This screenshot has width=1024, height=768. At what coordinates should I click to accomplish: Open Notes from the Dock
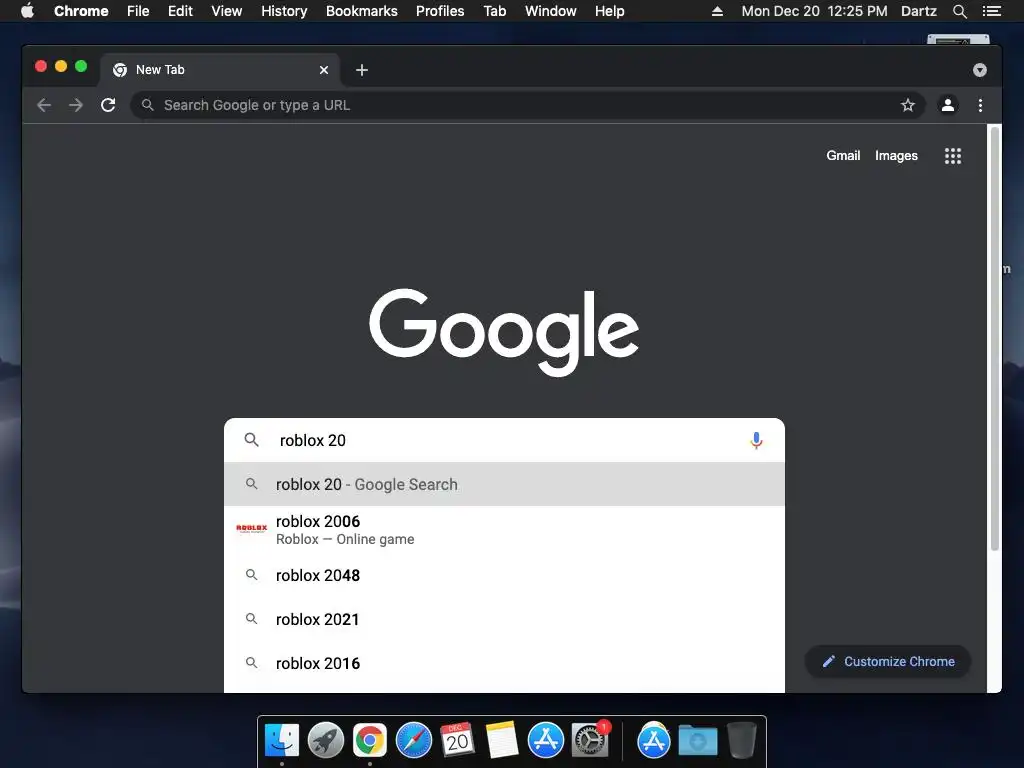[x=502, y=741]
